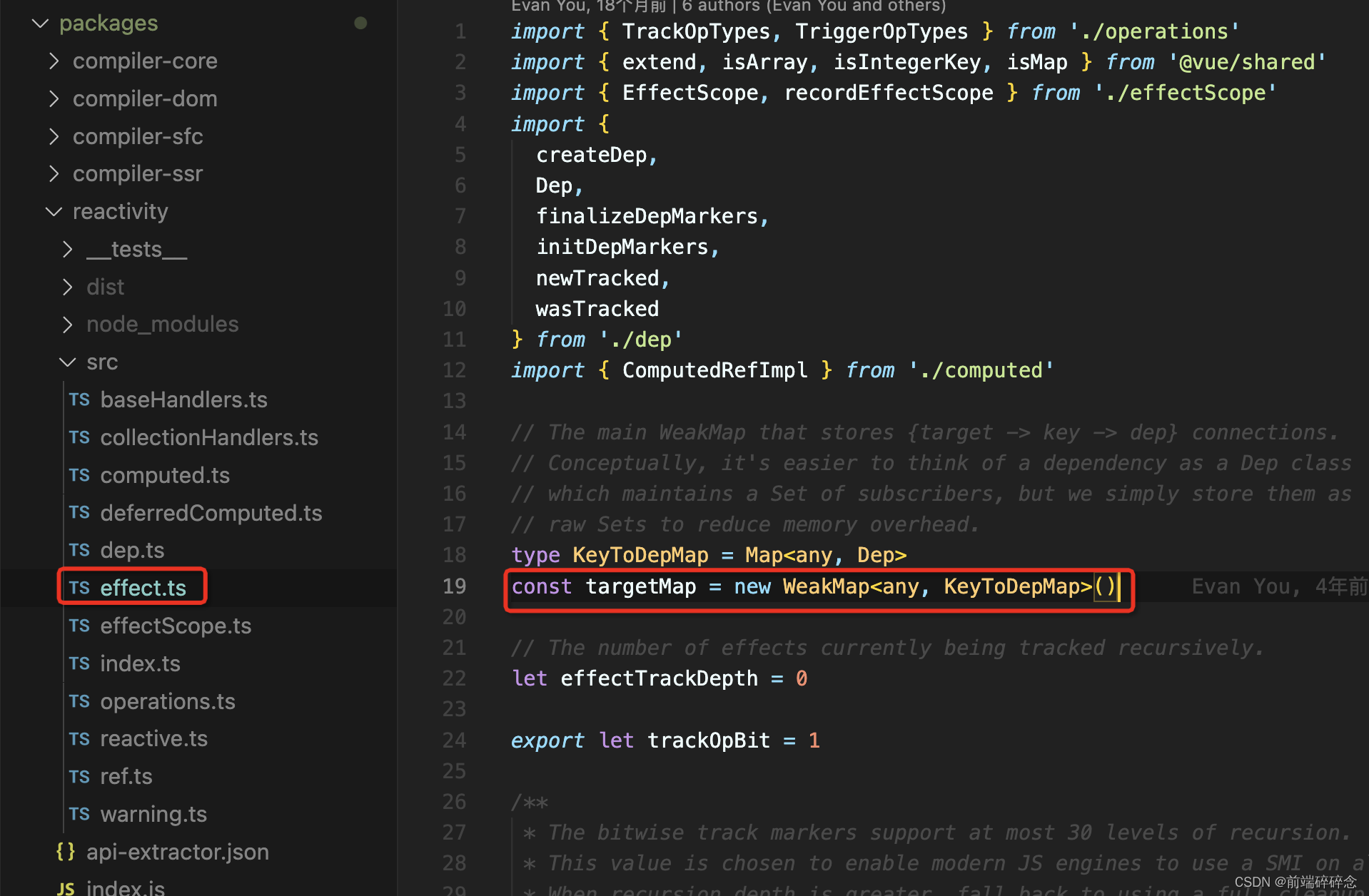This screenshot has height=896, width=1369.
Task: Expand the compiler-dom folder chevron
Action: coord(54,99)
